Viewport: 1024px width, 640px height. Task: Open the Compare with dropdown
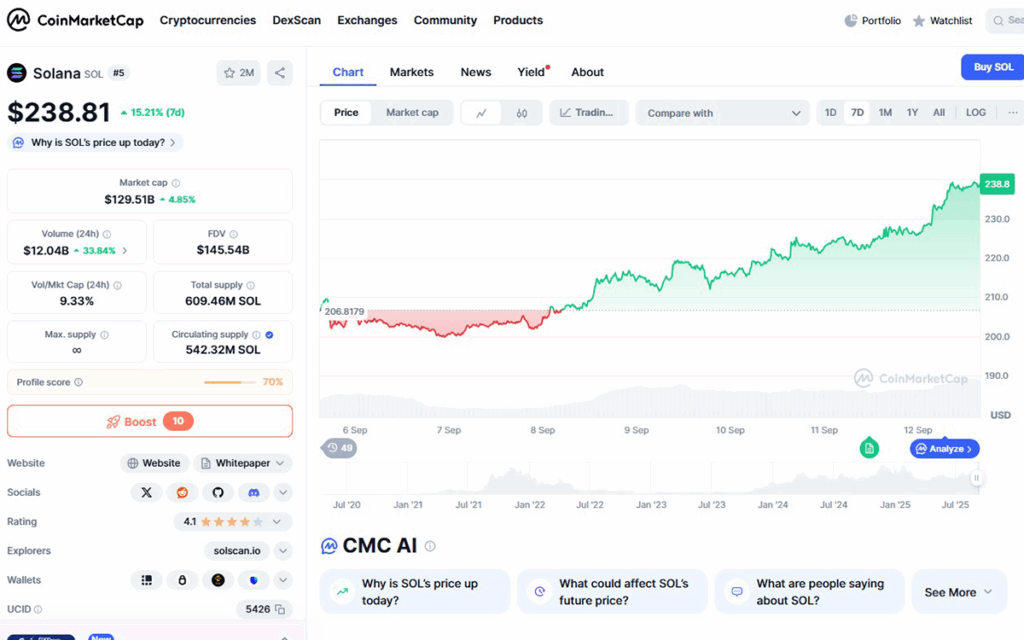[722, 113]
